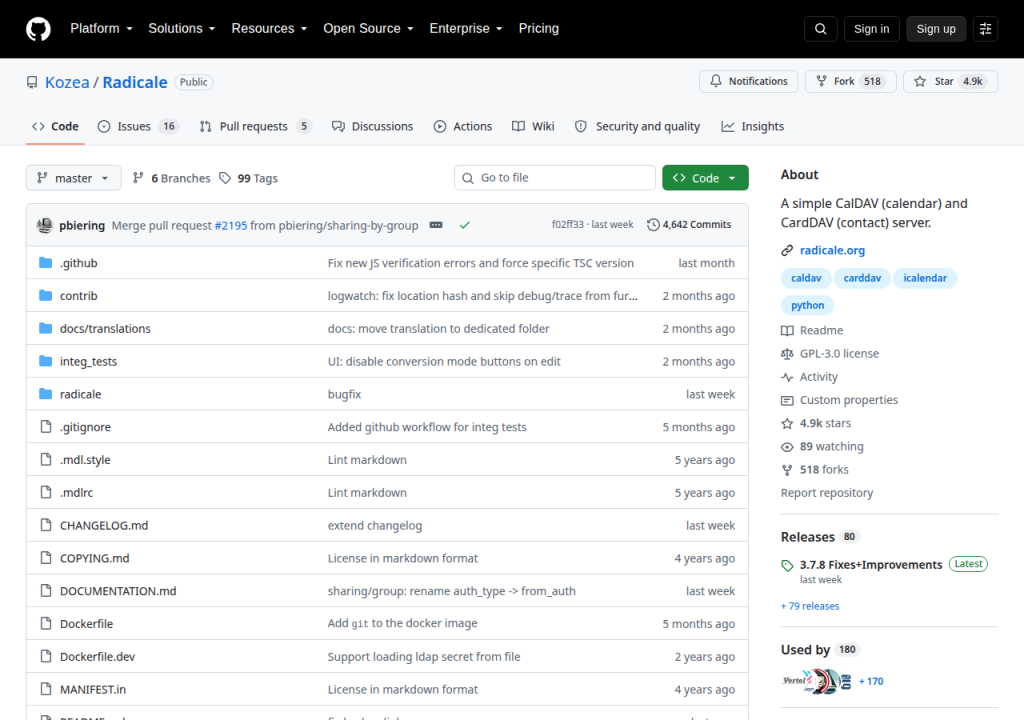This screenshot has height=720, width=1024.
Task: Open pull request #2195 link
Action: pos(231,225)
